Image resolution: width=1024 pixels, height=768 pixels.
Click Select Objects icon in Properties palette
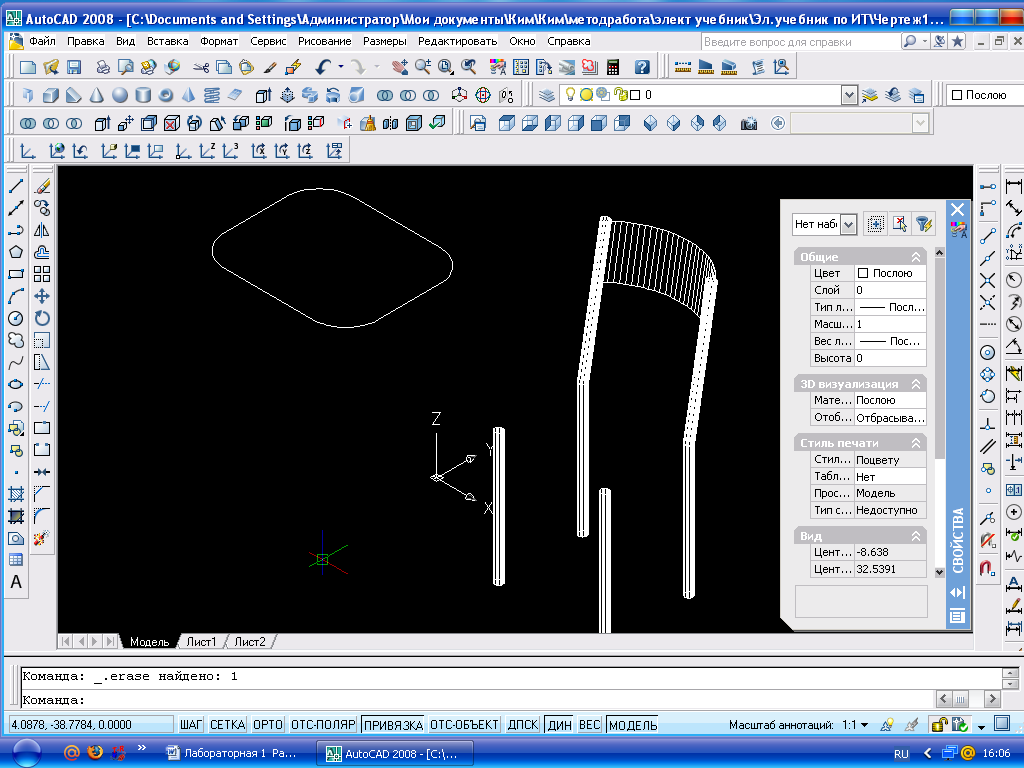[x=899, y=224]
